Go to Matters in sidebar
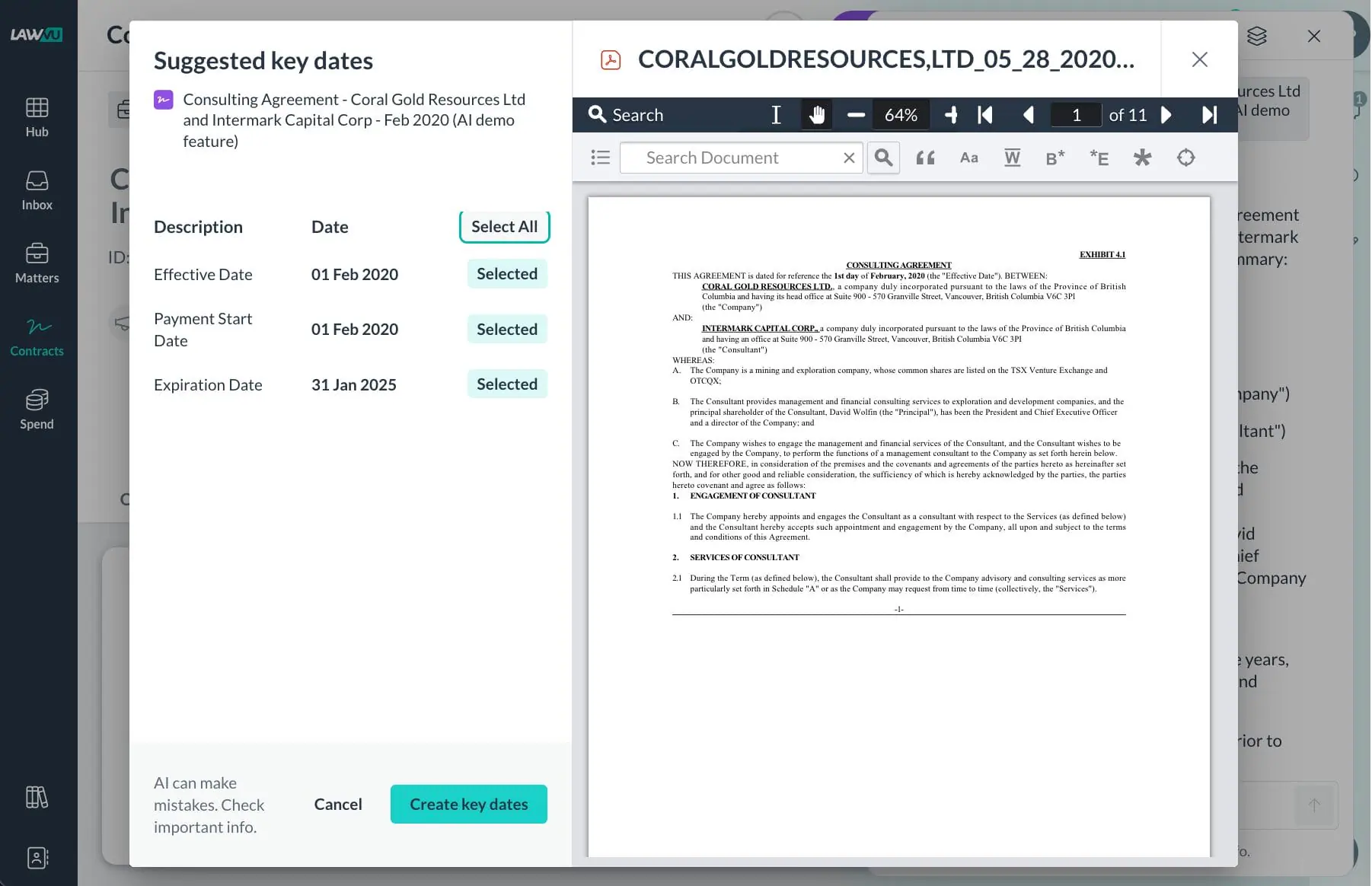 (x=37, y=263)
